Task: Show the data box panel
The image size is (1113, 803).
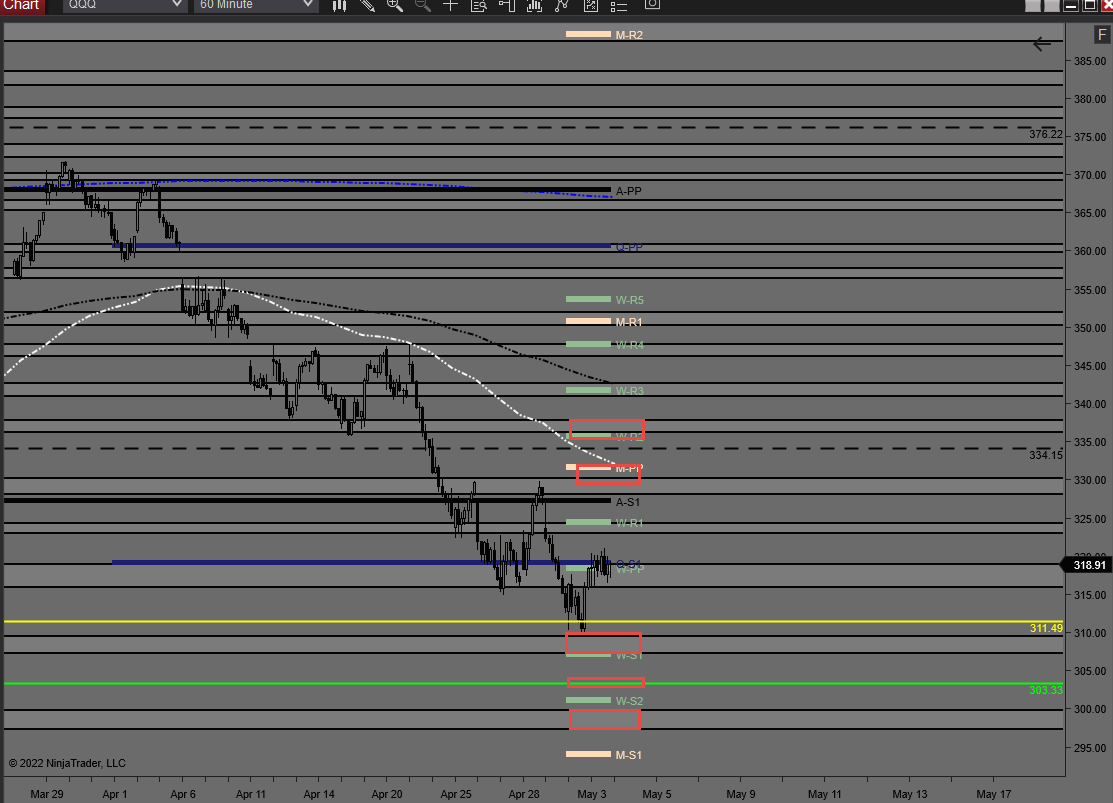Action: coord(479,5)
